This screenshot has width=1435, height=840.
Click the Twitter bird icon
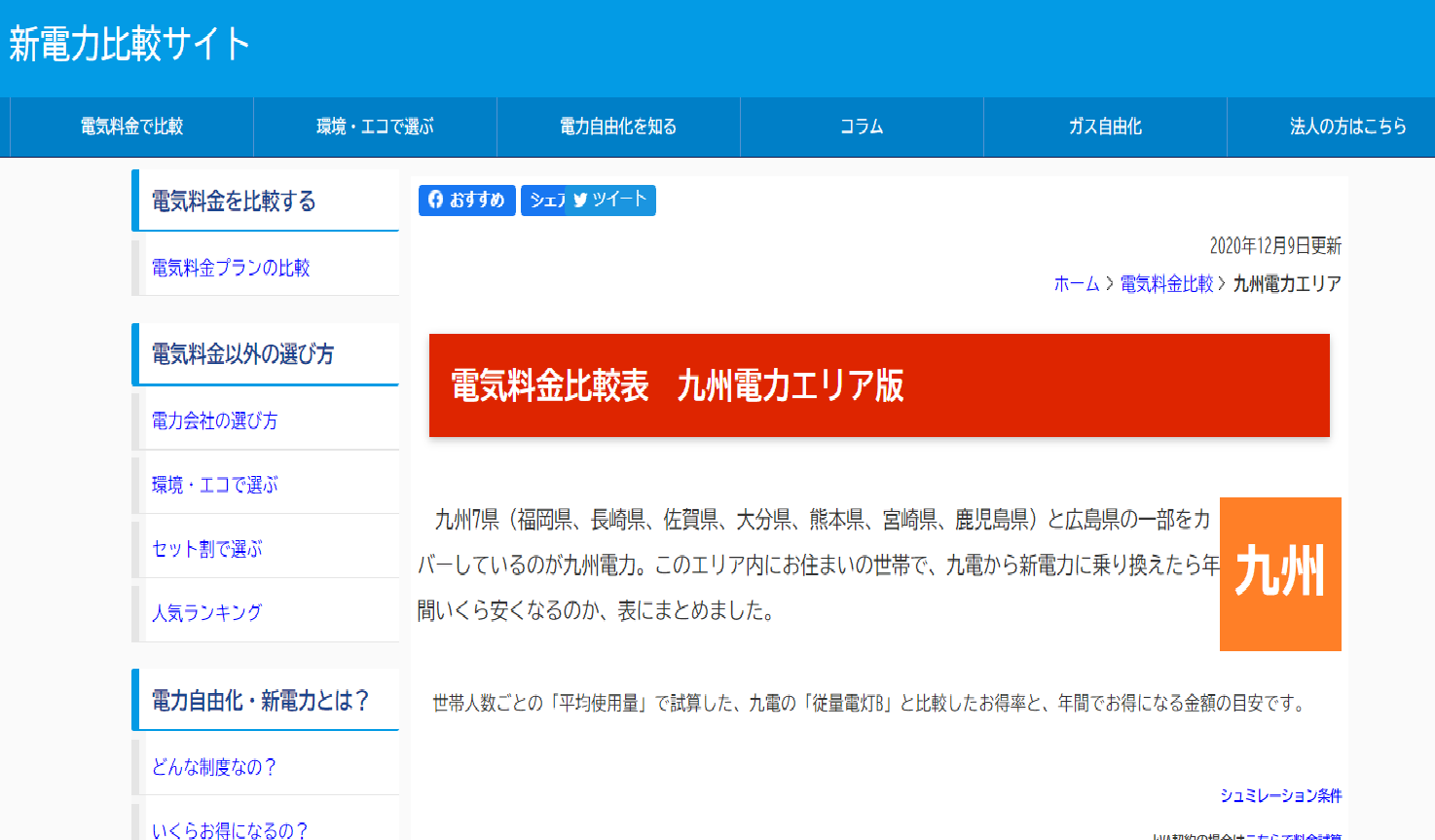click(580, 200)
